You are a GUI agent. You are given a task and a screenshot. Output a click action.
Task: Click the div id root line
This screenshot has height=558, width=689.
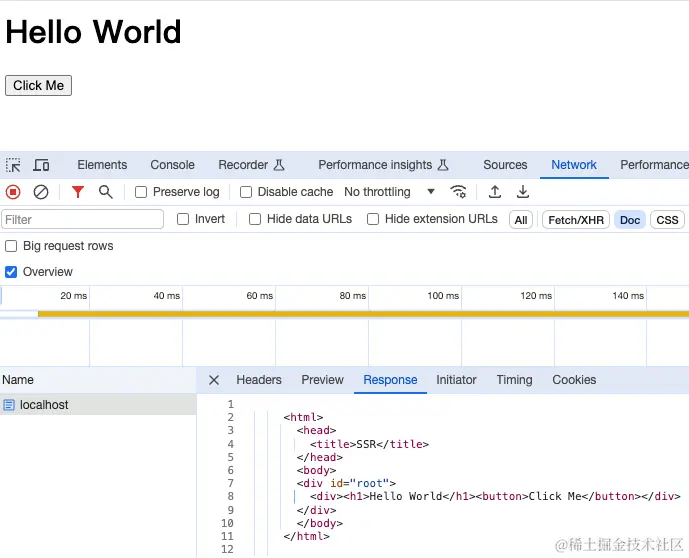click(x=346, y=483)
